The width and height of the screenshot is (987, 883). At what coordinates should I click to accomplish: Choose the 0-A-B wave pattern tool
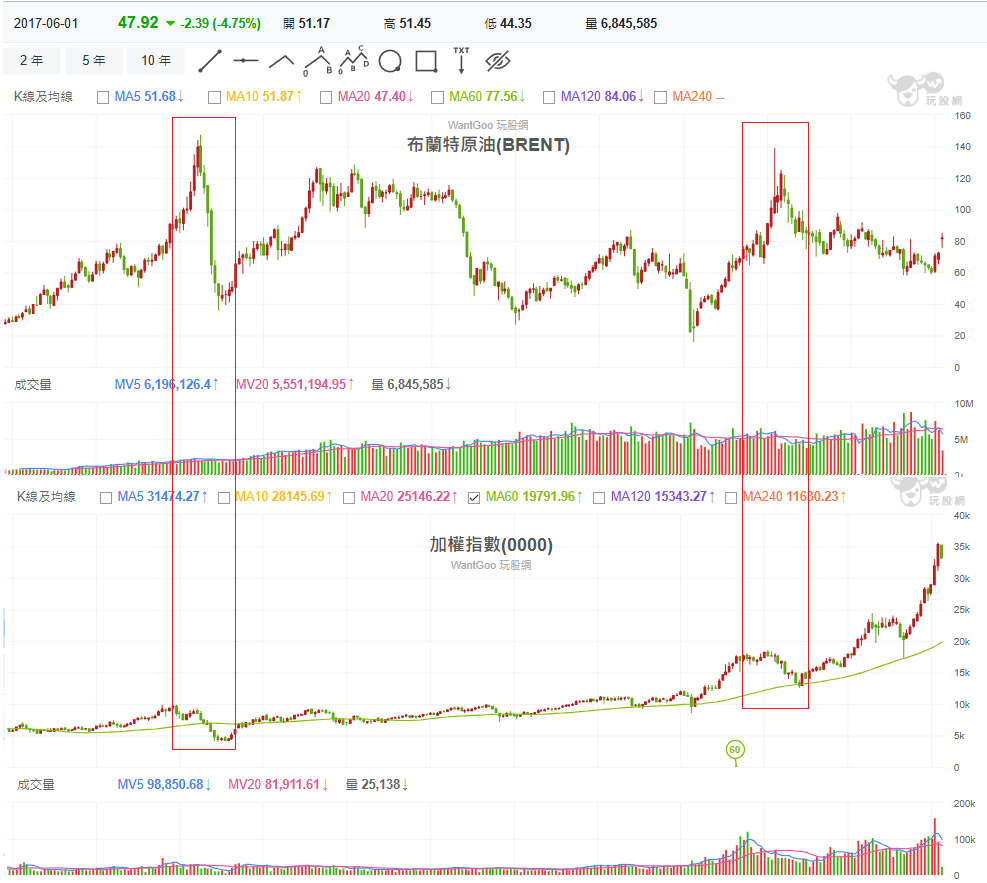pos(320,61)
